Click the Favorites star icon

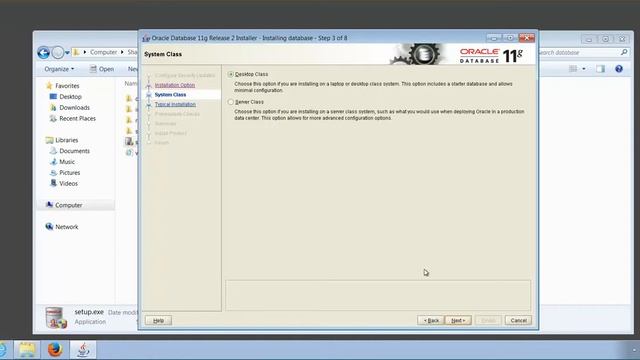(x=49, y=85)
